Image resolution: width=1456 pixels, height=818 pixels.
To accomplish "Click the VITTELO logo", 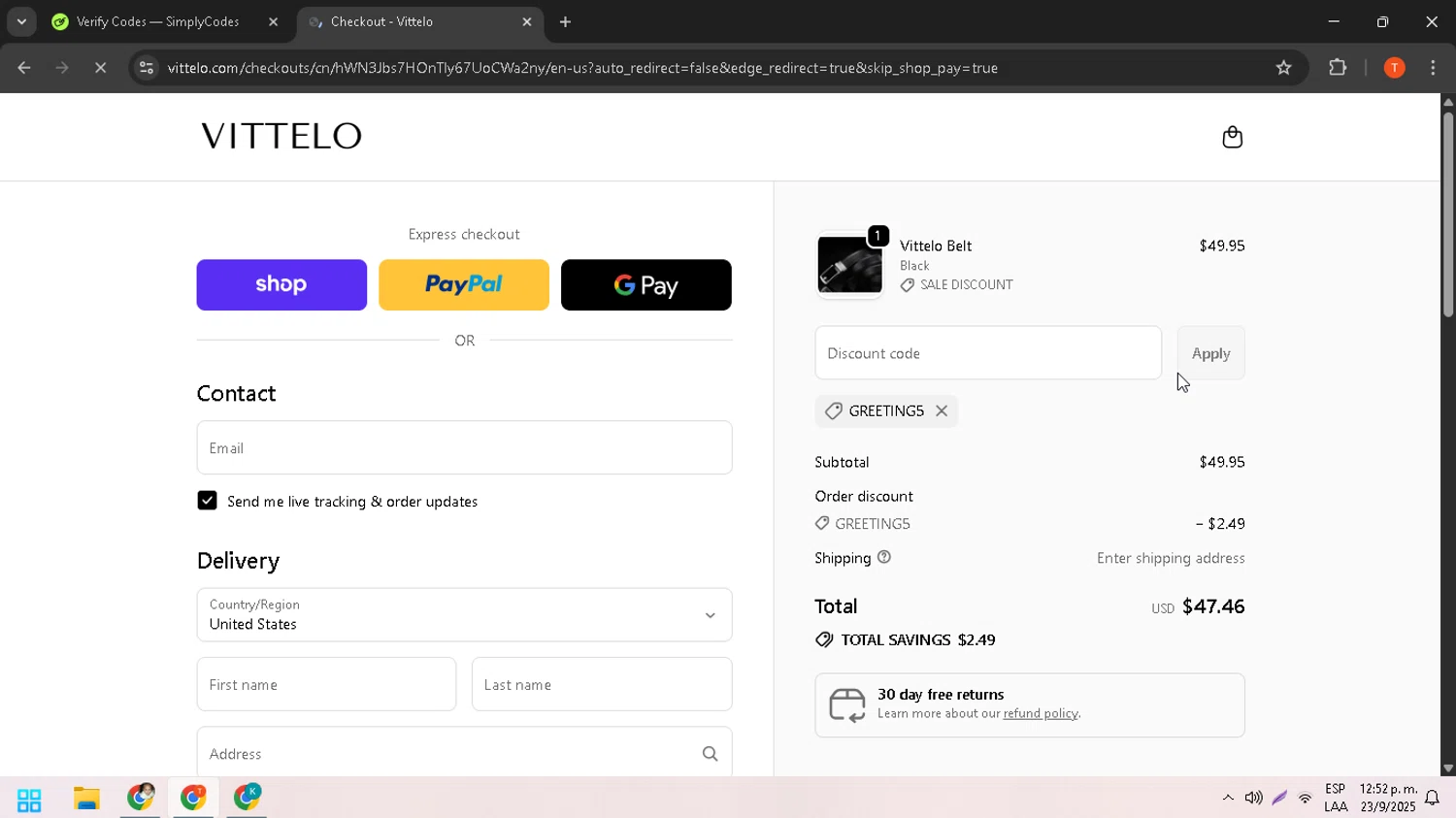I will click(x=281, y=136).
